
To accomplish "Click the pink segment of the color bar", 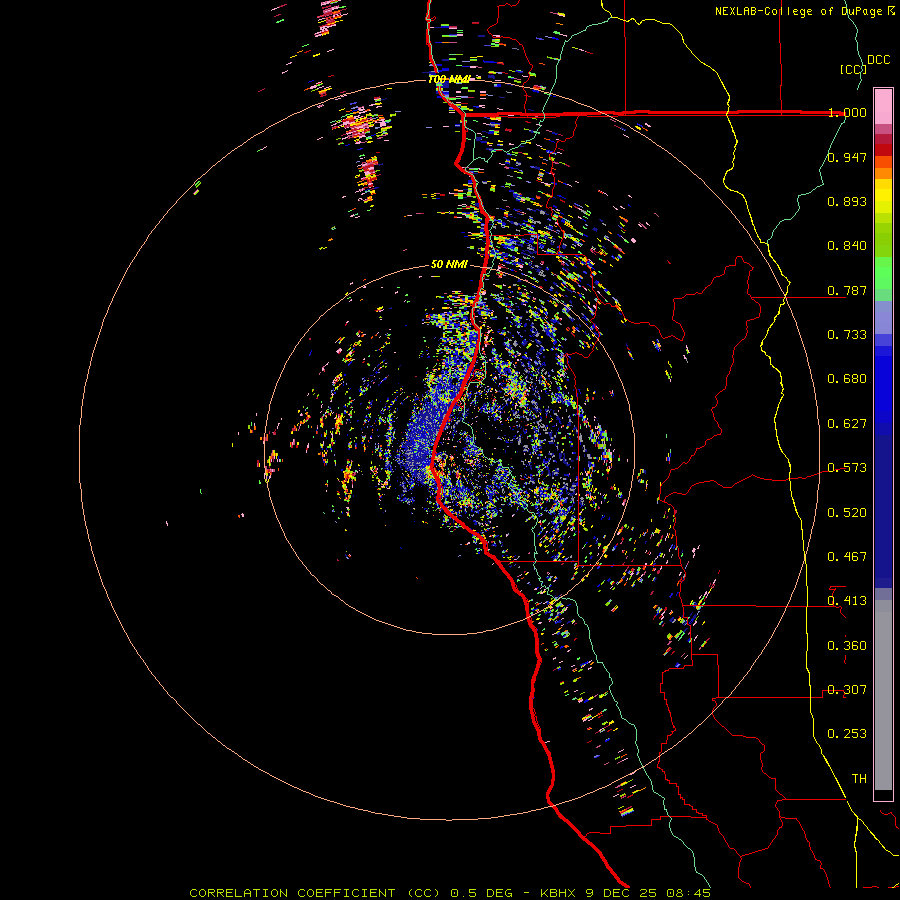I will coord(883,105).
